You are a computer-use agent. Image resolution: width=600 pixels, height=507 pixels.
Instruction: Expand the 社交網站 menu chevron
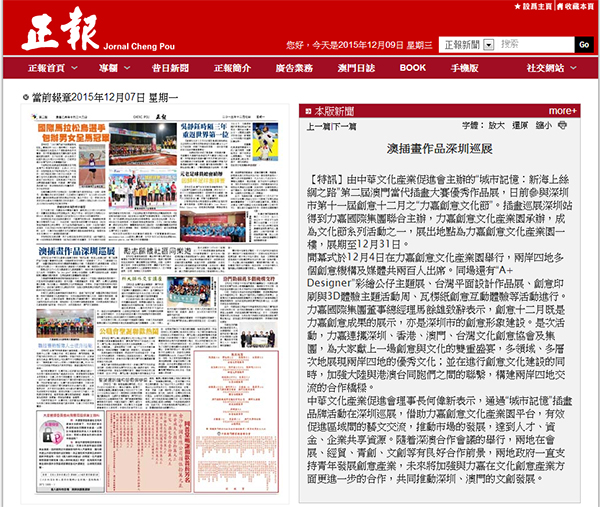click(x=573, y=68)
